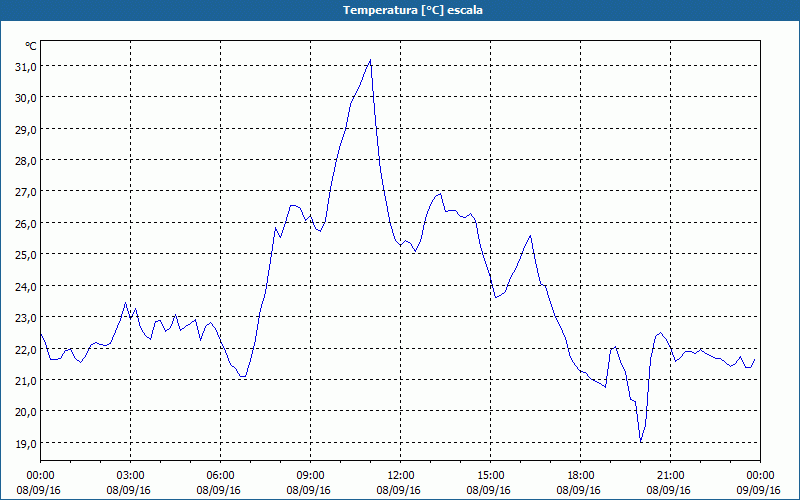The height and width of the screenshot is (500, 800).
Task: Select the 23,0 y-axis label
Action: (x=26, y=318)
